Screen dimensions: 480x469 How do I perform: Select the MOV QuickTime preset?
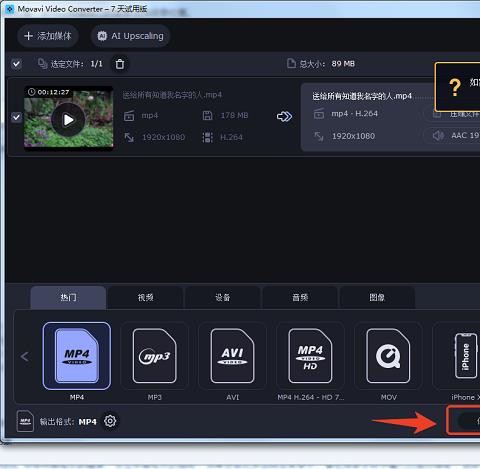point(388,356)
